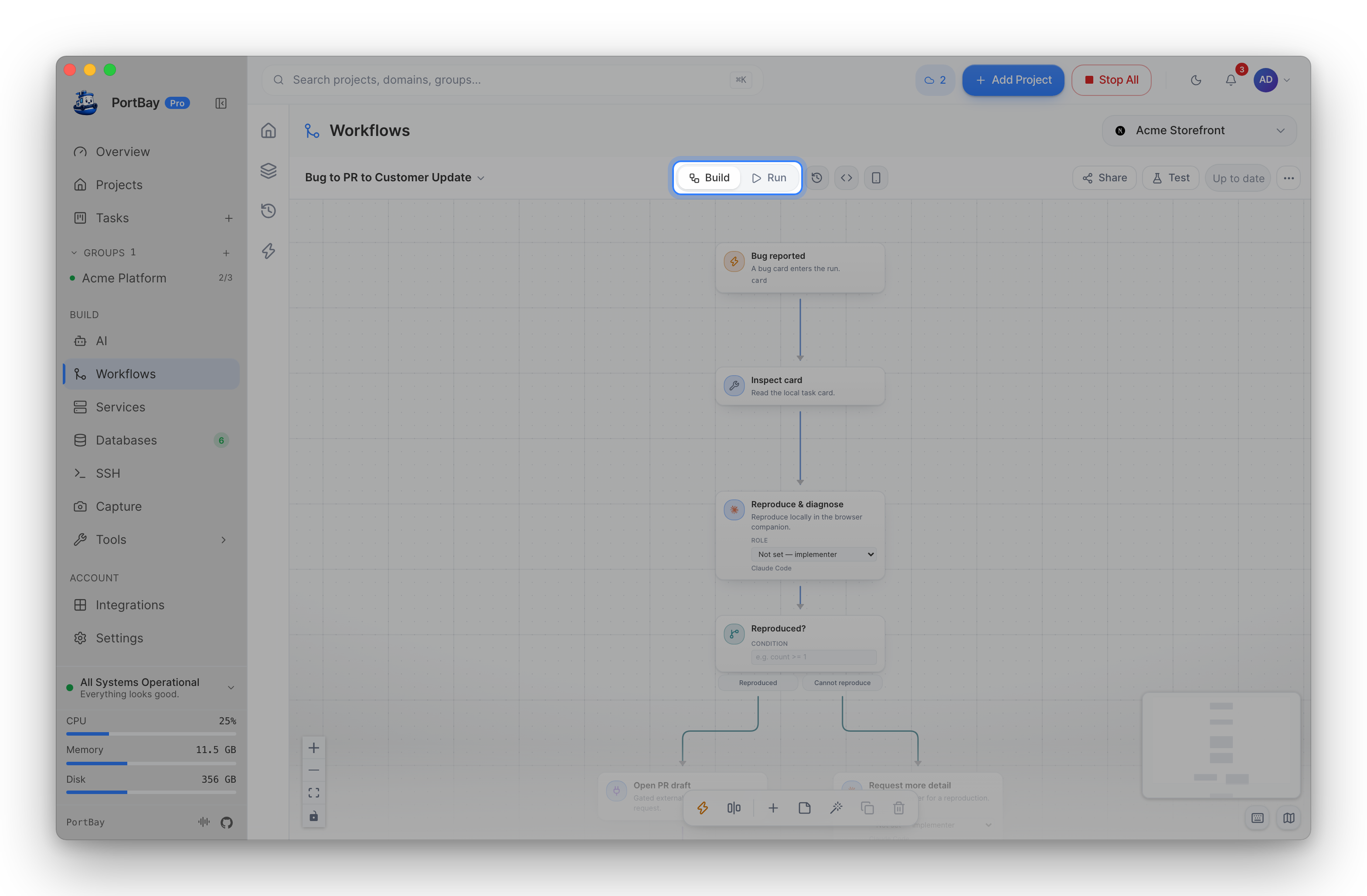This screenshot has width=1367, height=896.
Task: Collapse the sidebar with panel icon
Action: [x=221, y=103]
